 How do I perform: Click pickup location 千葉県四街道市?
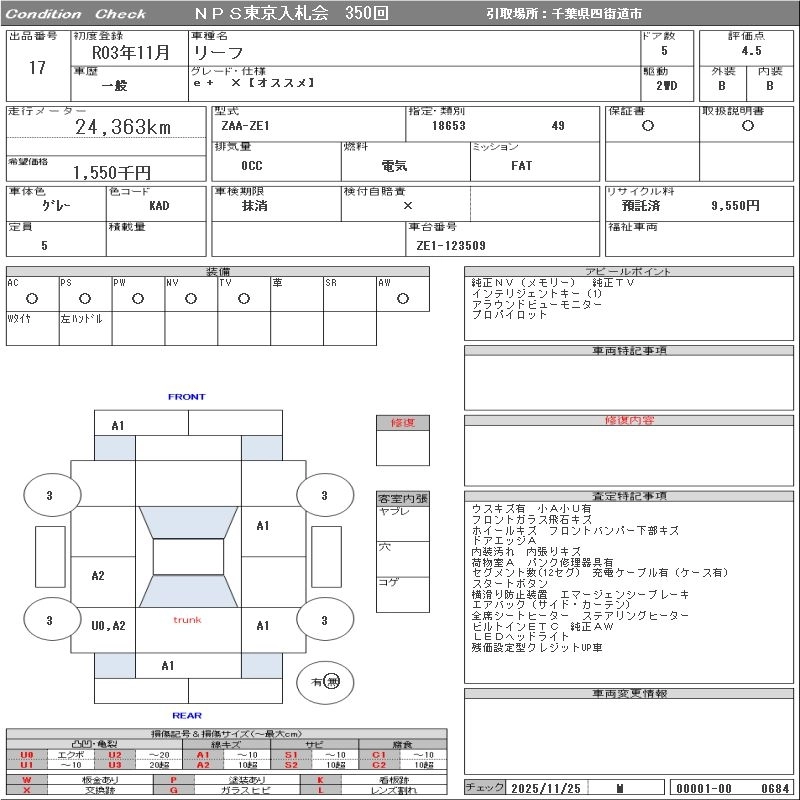[596, 14]
